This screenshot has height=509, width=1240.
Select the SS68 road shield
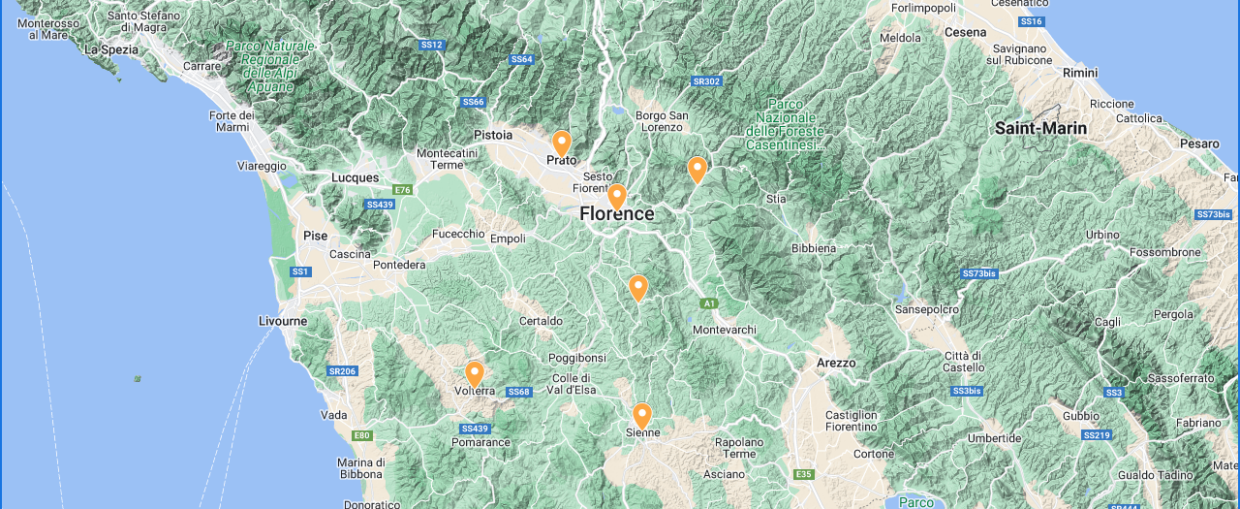click(518, 391)
